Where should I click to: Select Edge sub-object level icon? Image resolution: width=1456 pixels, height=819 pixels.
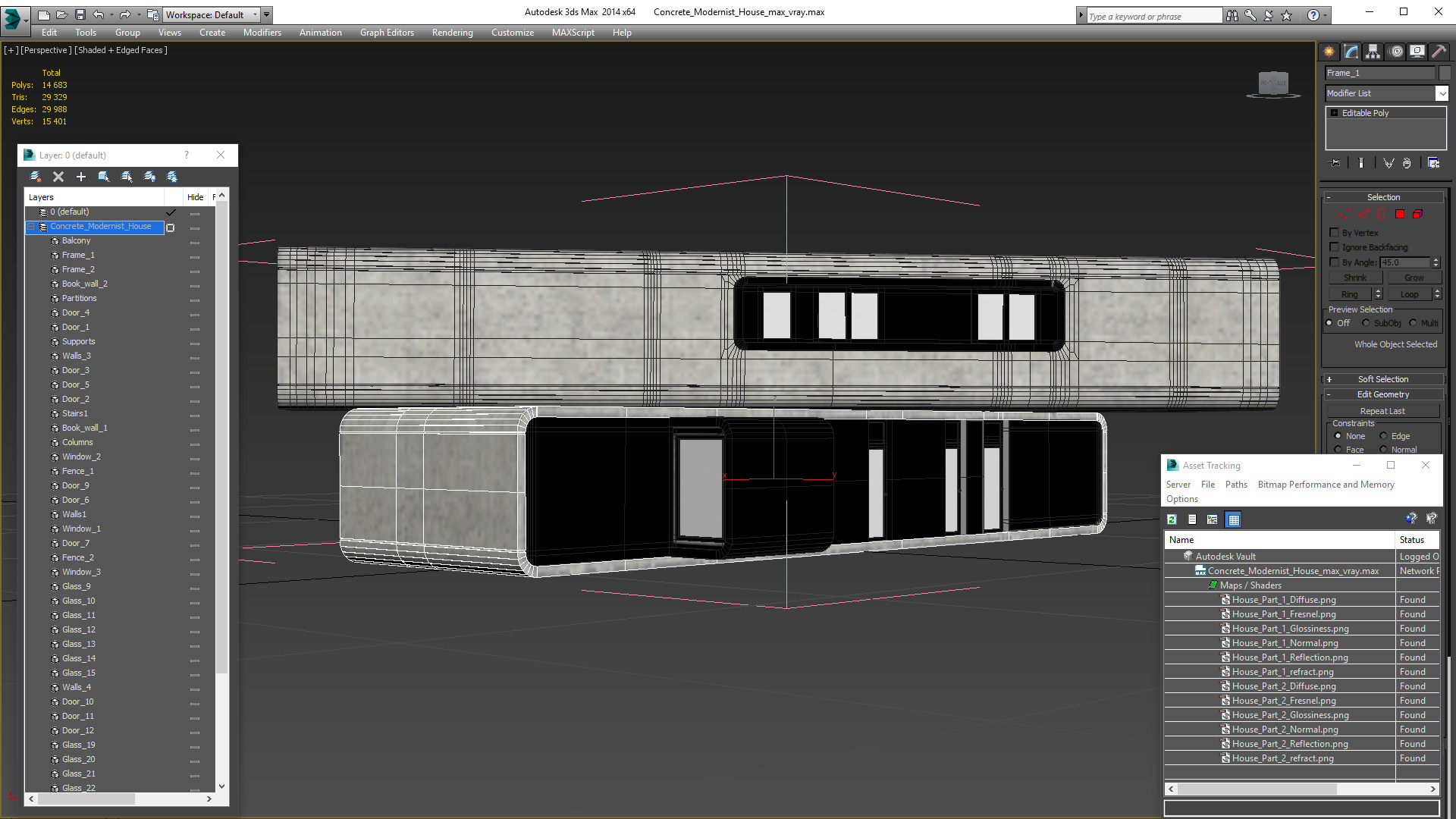point(1363,215)
